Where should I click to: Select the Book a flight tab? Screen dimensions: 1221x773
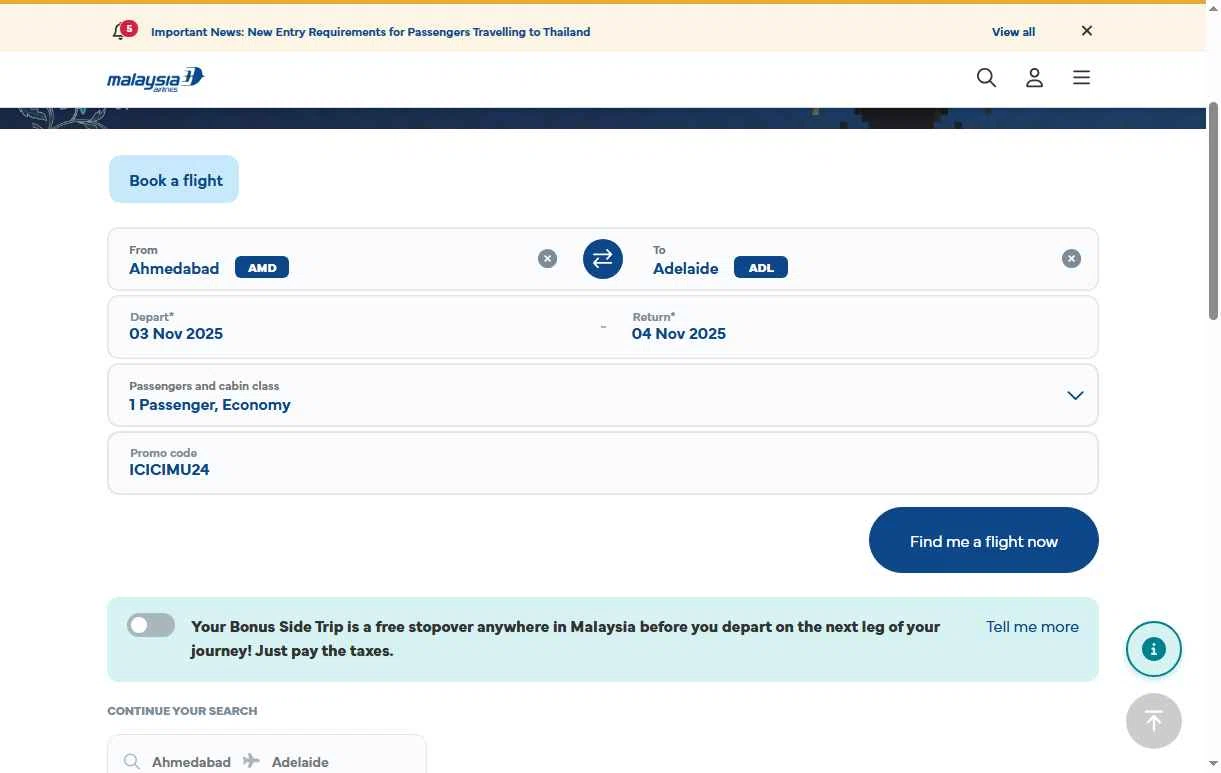click(x=174, y=180)
